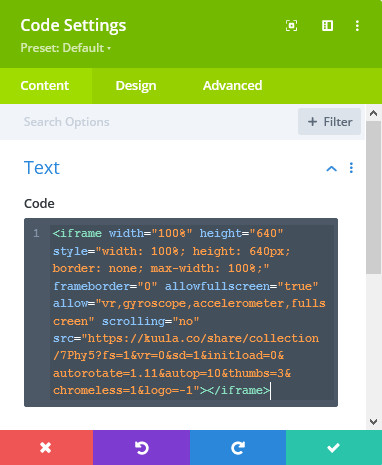The height and width of the screenshot is (465, 382).
Task: Save changes with green checkmark
Action: pos(334,448)
